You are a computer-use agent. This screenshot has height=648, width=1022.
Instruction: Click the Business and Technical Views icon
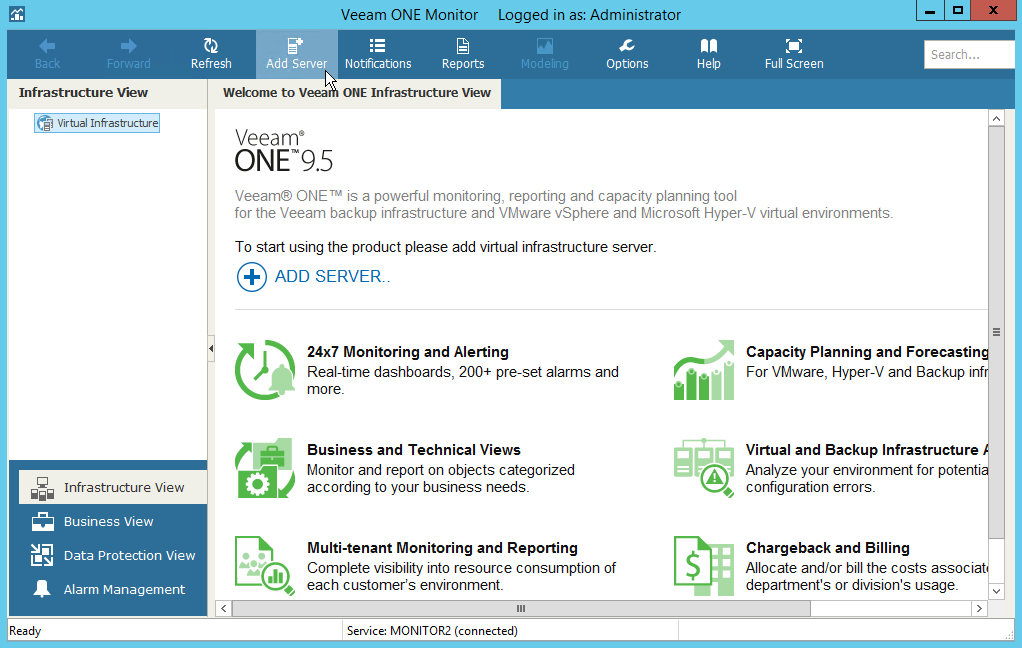click(x=265, y=468)
